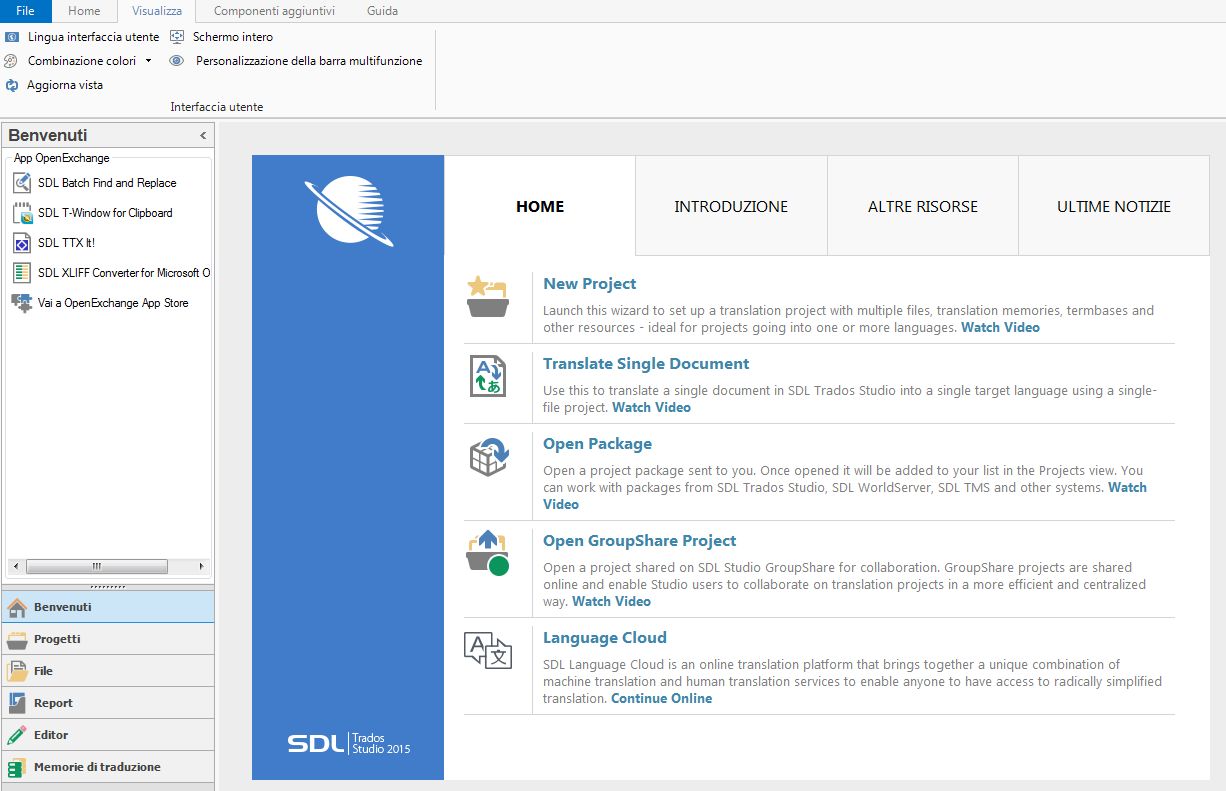The image size is (1226, 791).
Task: Click the SDL T-Window for Clipboard icon
Action: point(22,213)
